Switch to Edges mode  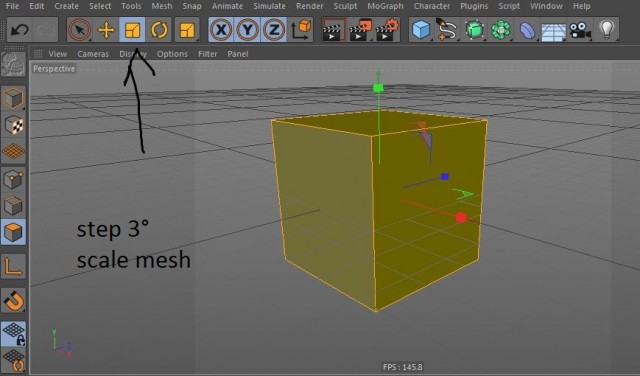(x=13, y=205)
